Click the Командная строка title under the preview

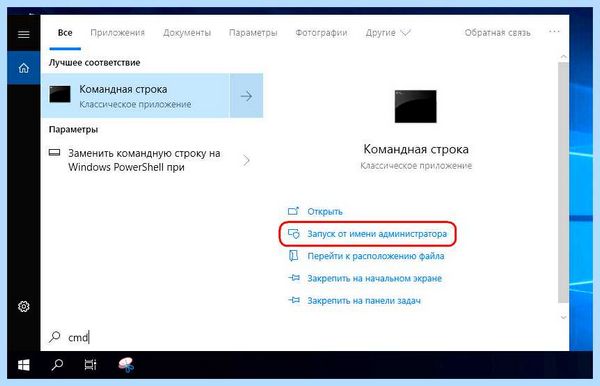click(x=416, y=149)
